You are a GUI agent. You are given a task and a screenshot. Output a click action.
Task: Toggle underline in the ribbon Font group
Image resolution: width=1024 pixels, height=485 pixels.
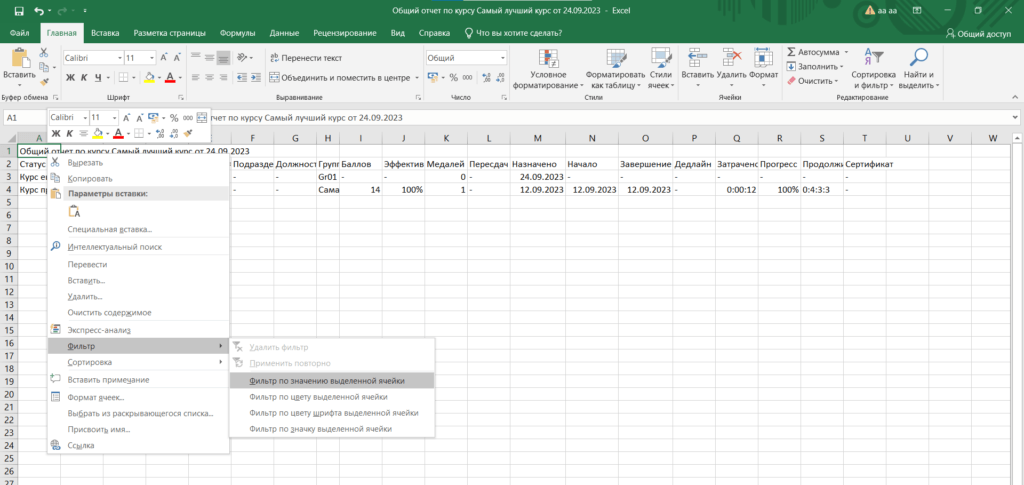pos(98,78)
